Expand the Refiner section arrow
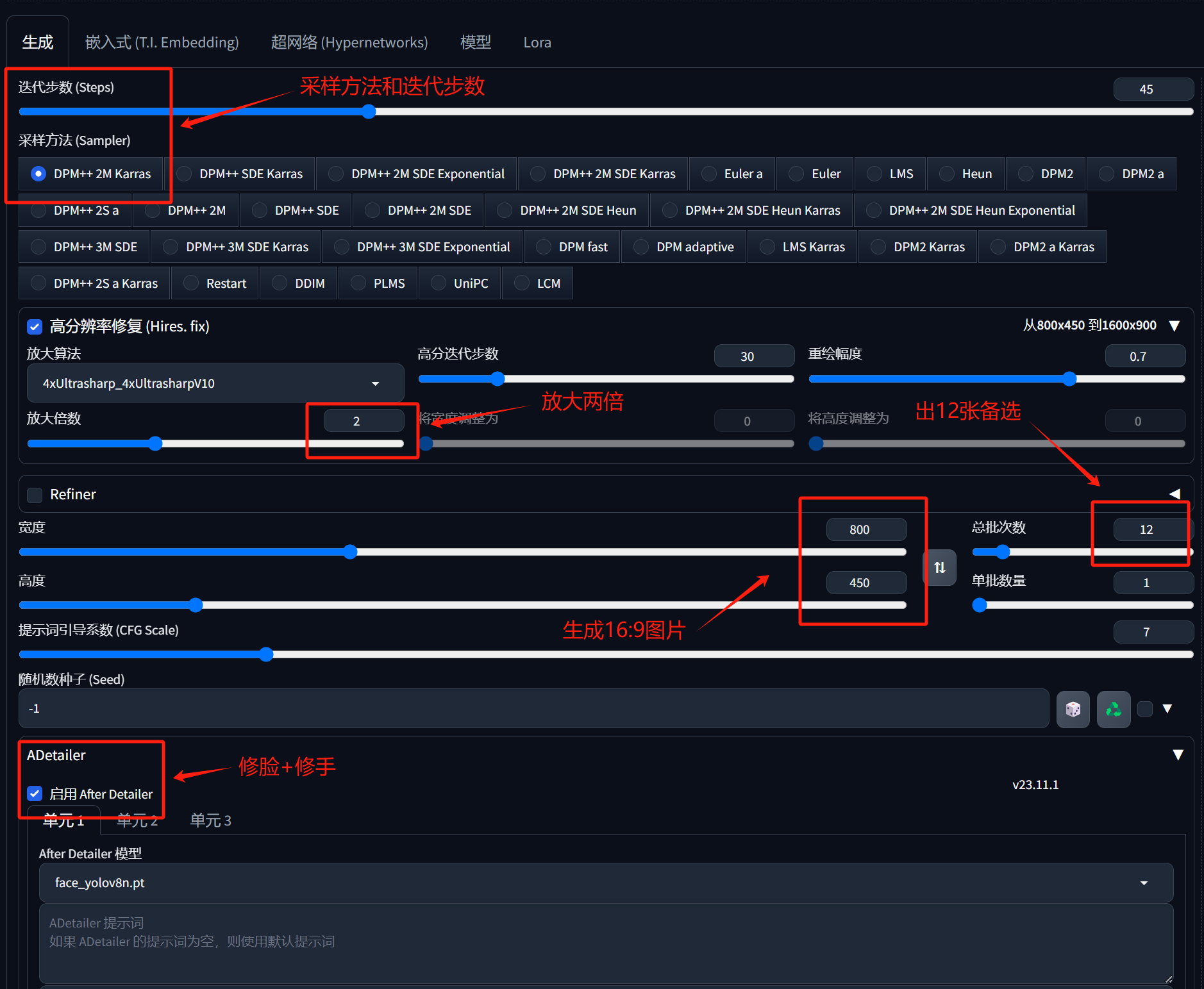 [1175, 494]
